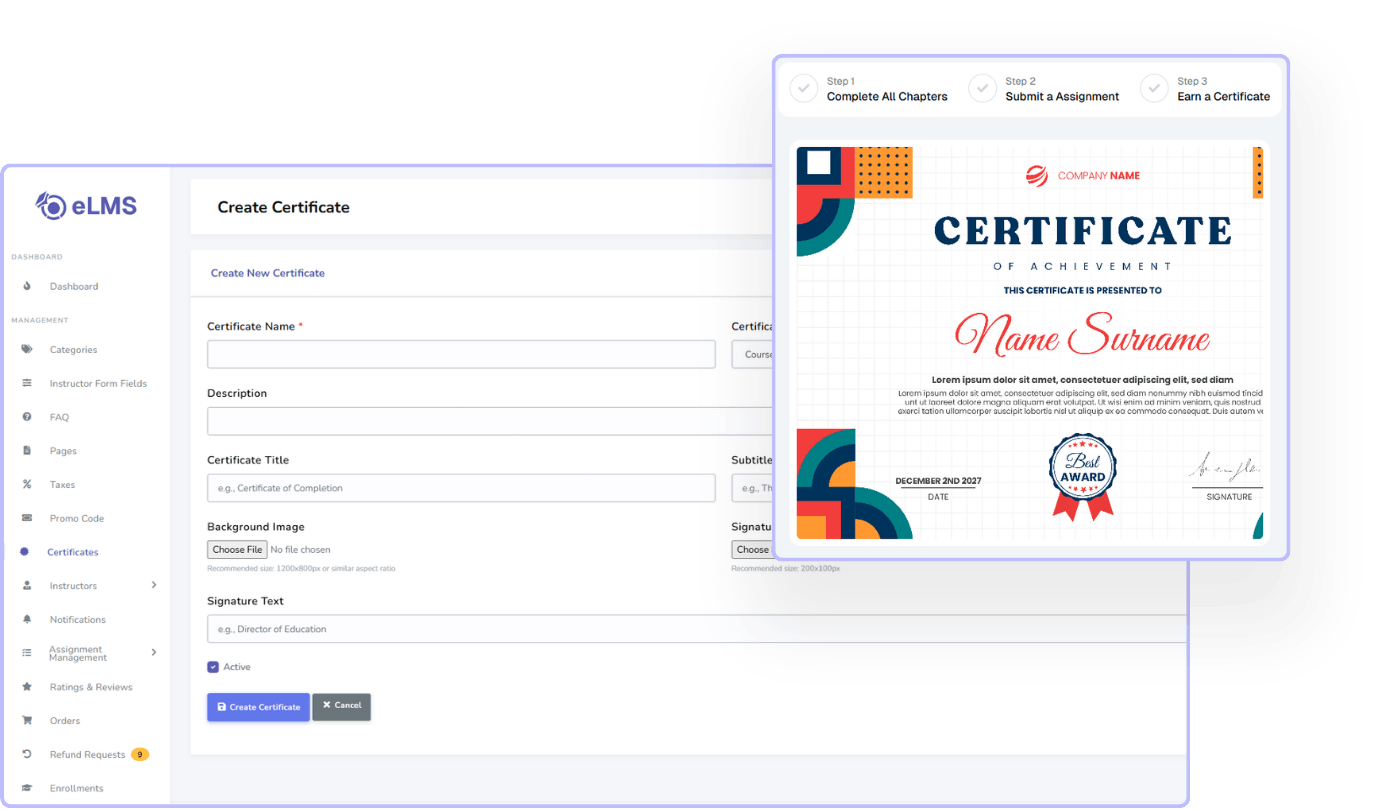This screenshot has height=809, width=1385.
Task: Click the Orders shopping cart icon
Action: pos(27,721)
